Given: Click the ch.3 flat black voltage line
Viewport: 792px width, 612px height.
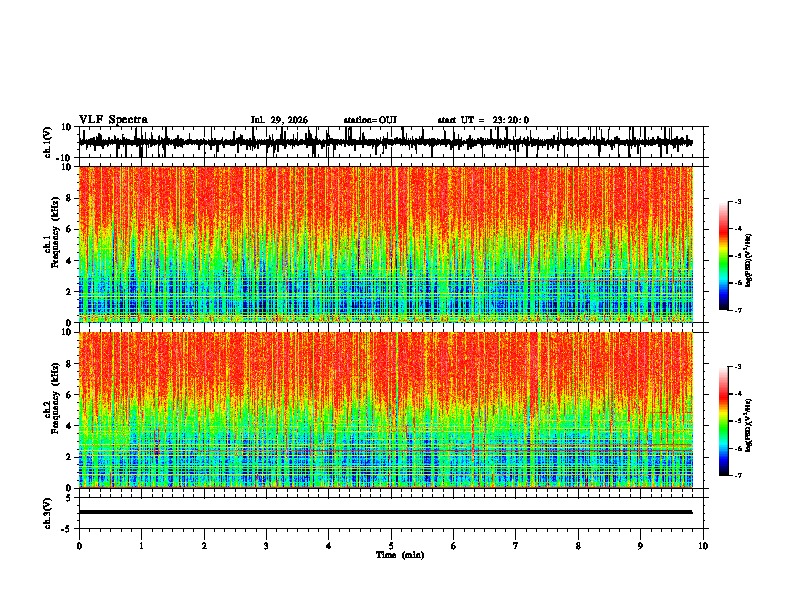Looking at the screenshot, I should [385, 512].
